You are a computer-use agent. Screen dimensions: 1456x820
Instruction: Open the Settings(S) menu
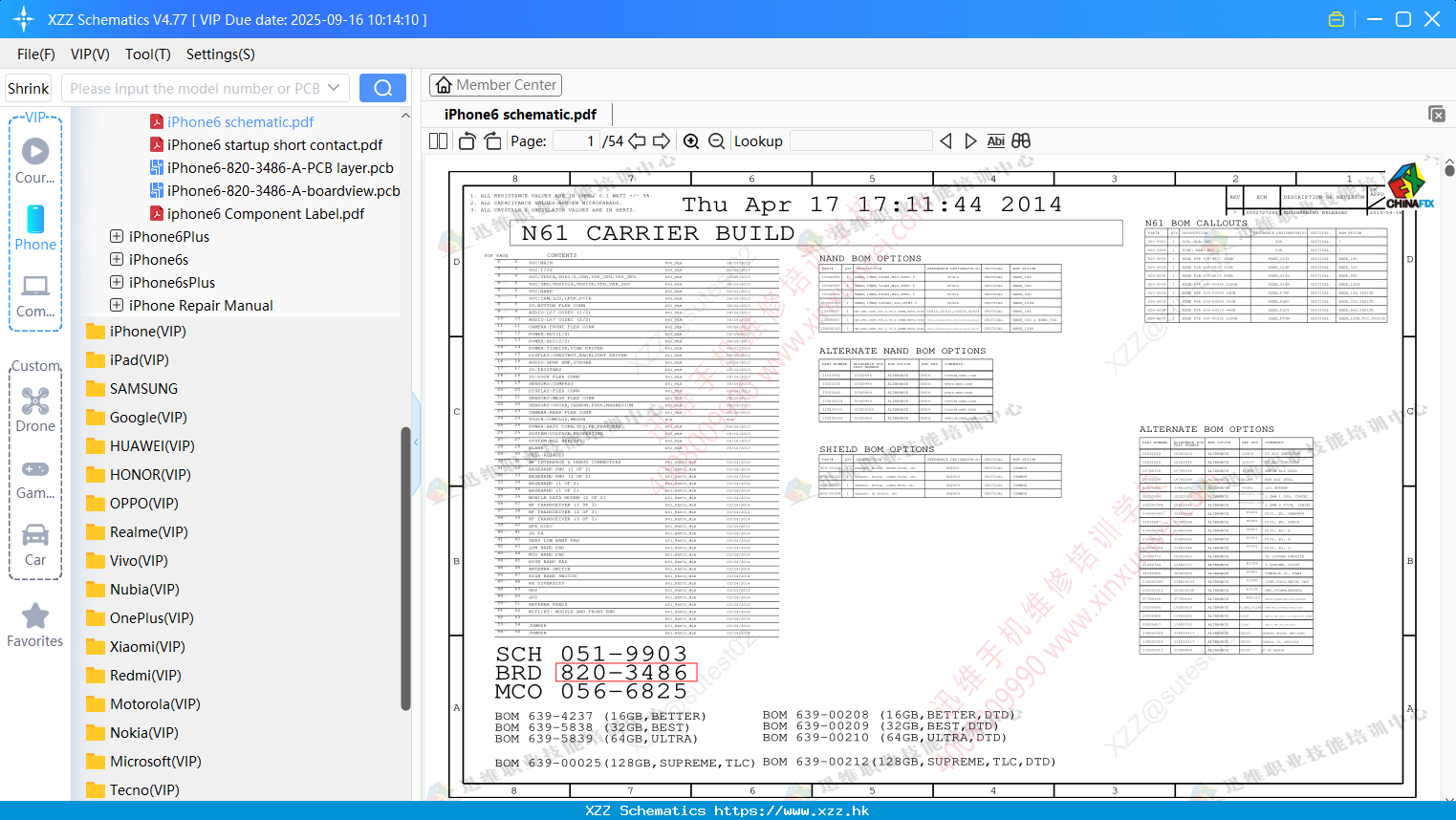221,54
